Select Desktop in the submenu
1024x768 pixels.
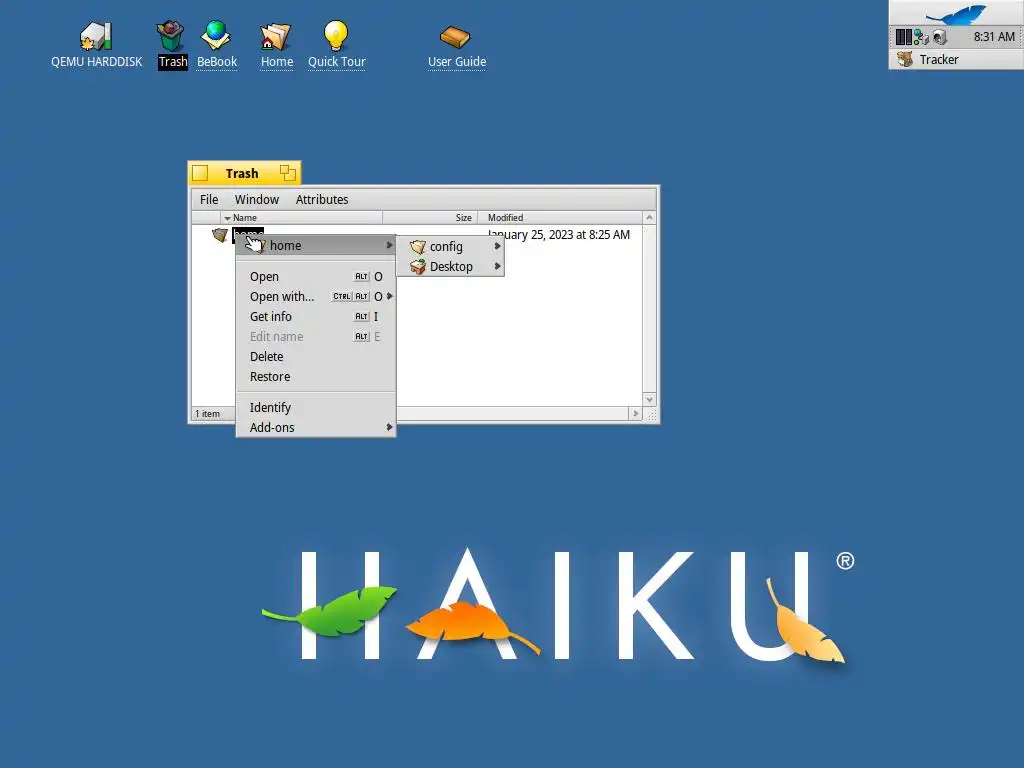(x=450, y=266)
